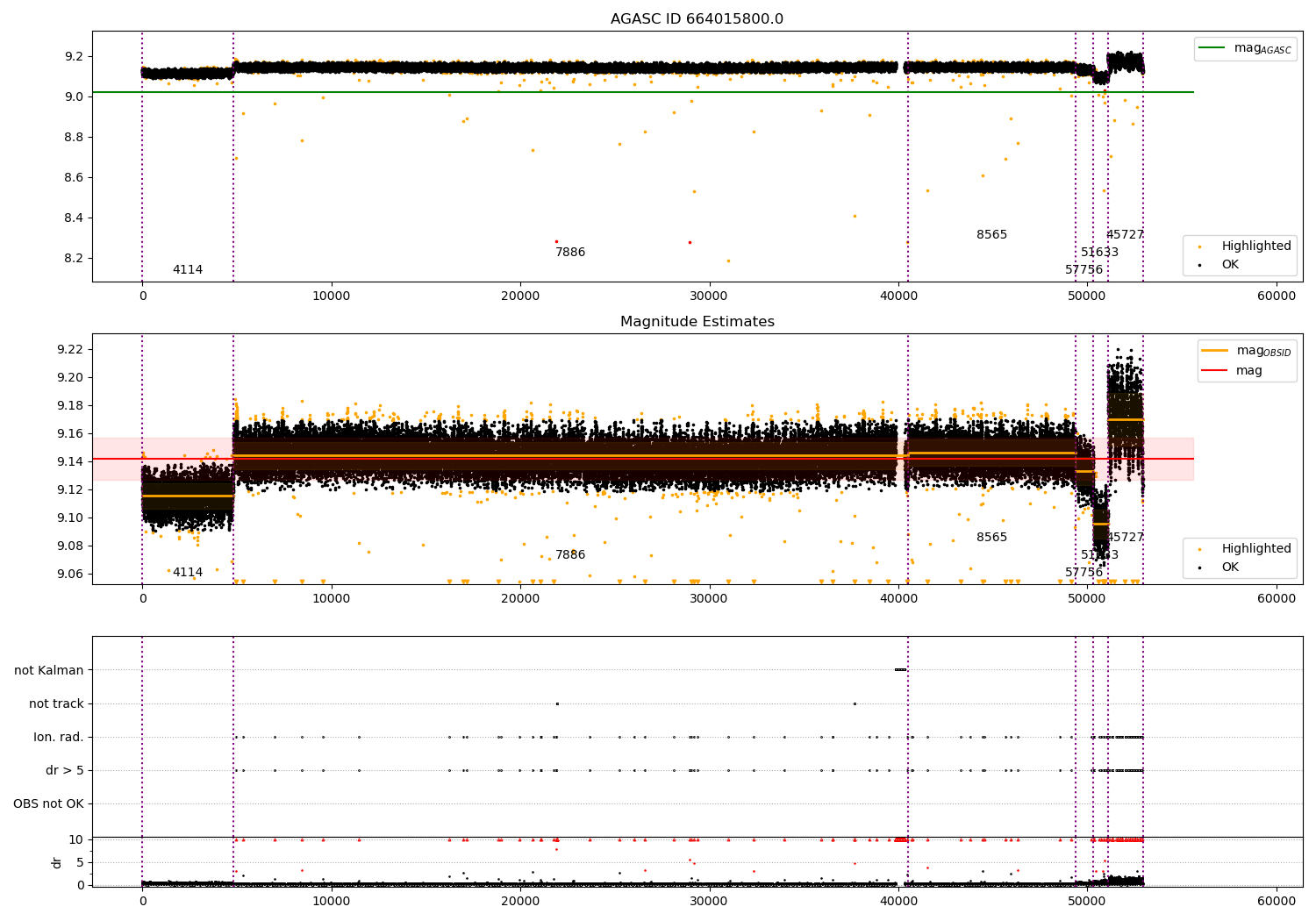The width and height of the screenshot is (1316, 921).
Task: Click the orange line sample beside mag OBSID
Action: pos(1215,351)
